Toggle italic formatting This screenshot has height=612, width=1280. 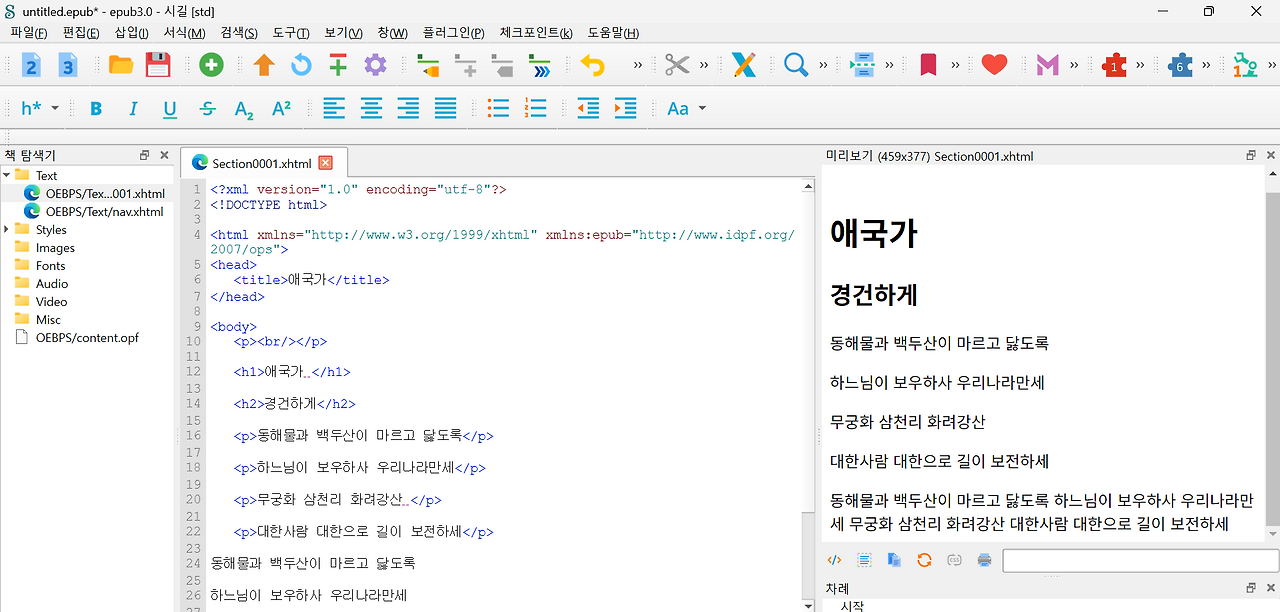tap(133, 108)
